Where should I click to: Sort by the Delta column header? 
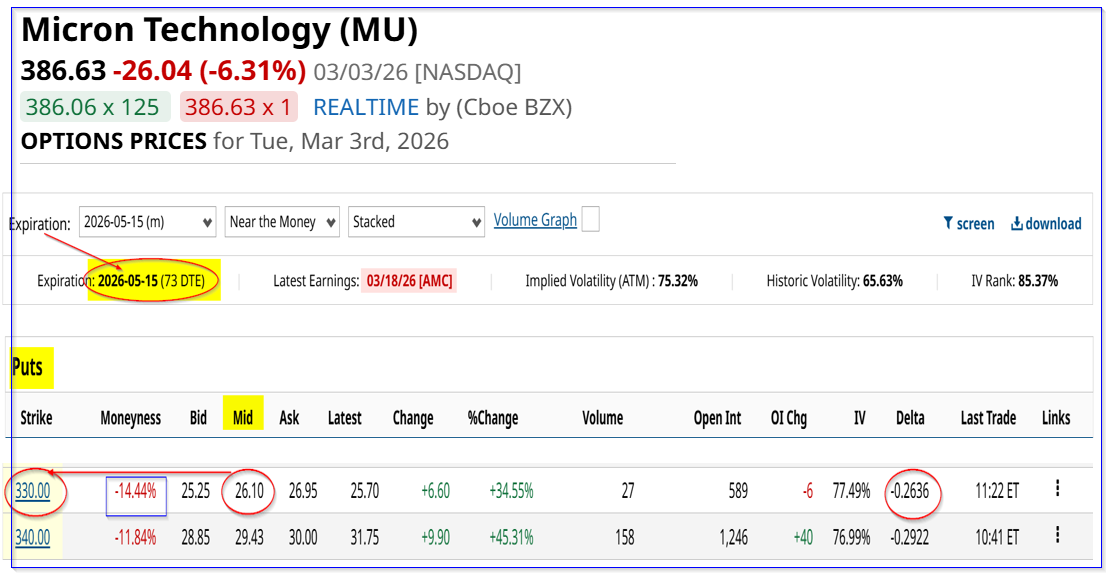(x=910, y=418)
